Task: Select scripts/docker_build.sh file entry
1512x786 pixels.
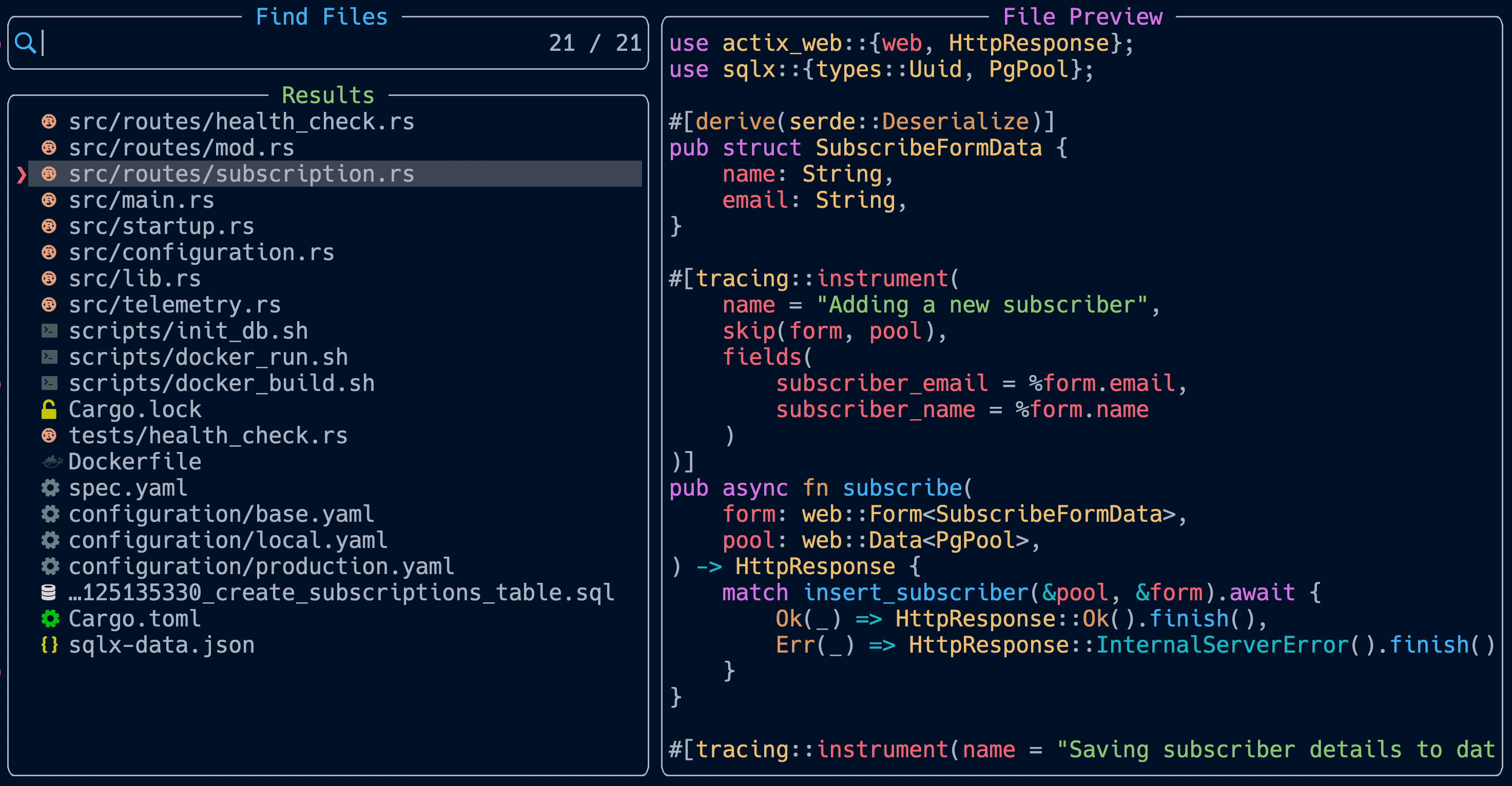Action: (335, 383)
